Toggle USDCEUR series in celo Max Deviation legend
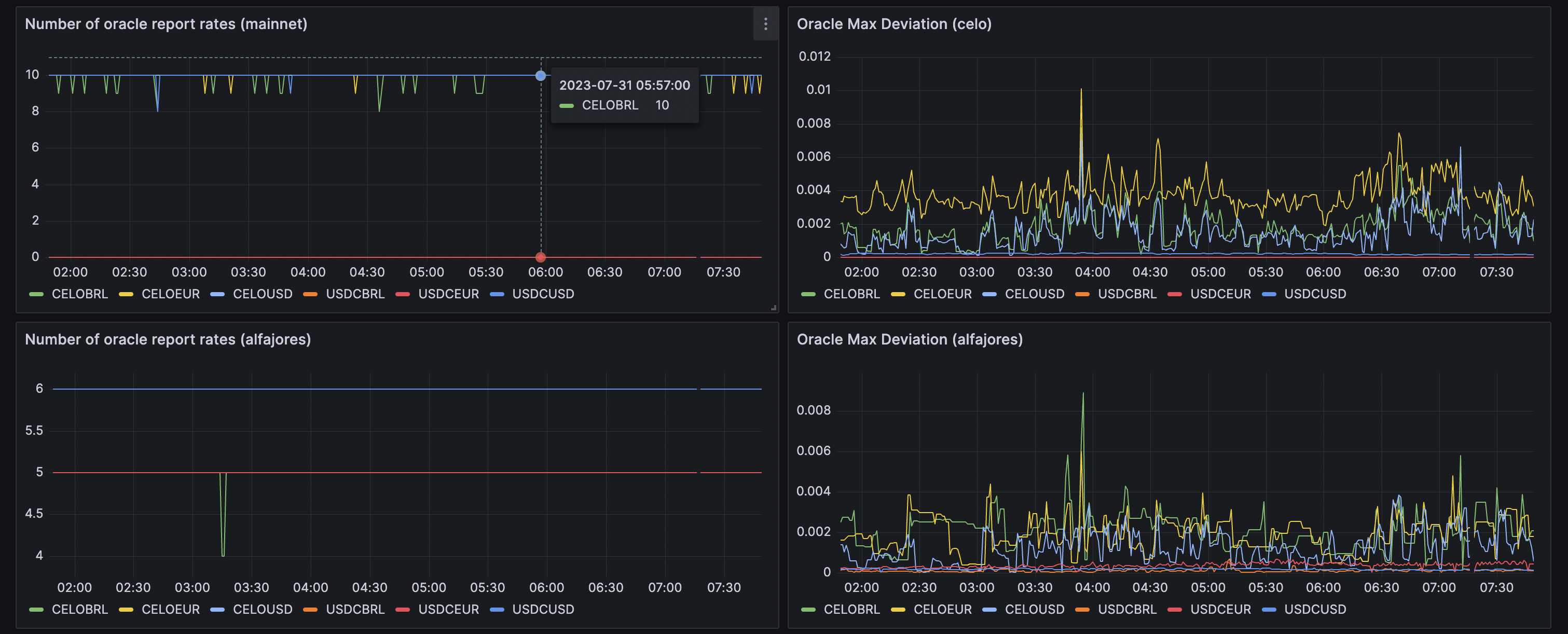The width and height of the screenshot is (1568, 634). (x=1220, y=294)
